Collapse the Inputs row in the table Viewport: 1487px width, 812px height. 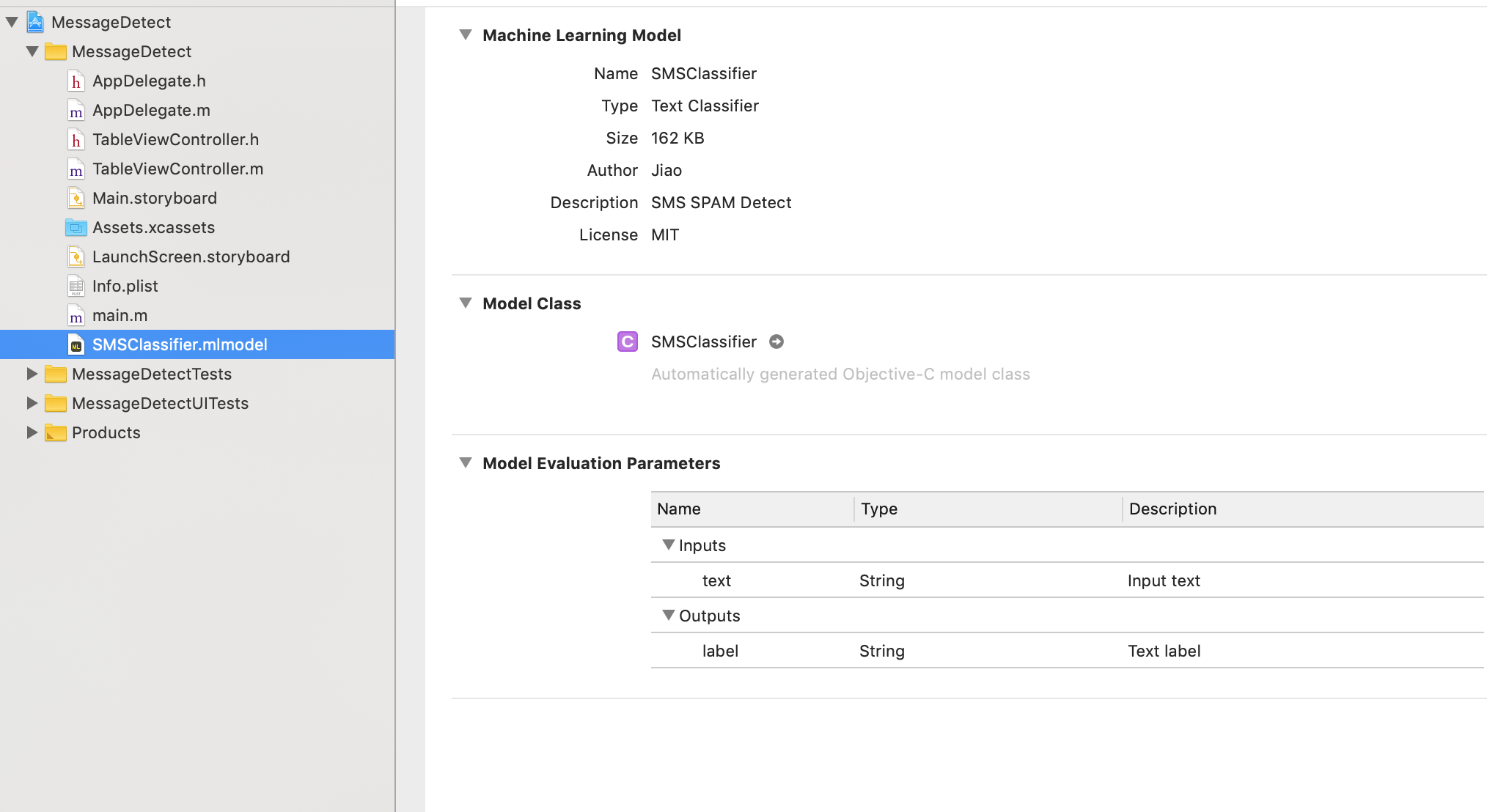click(668, 545)
